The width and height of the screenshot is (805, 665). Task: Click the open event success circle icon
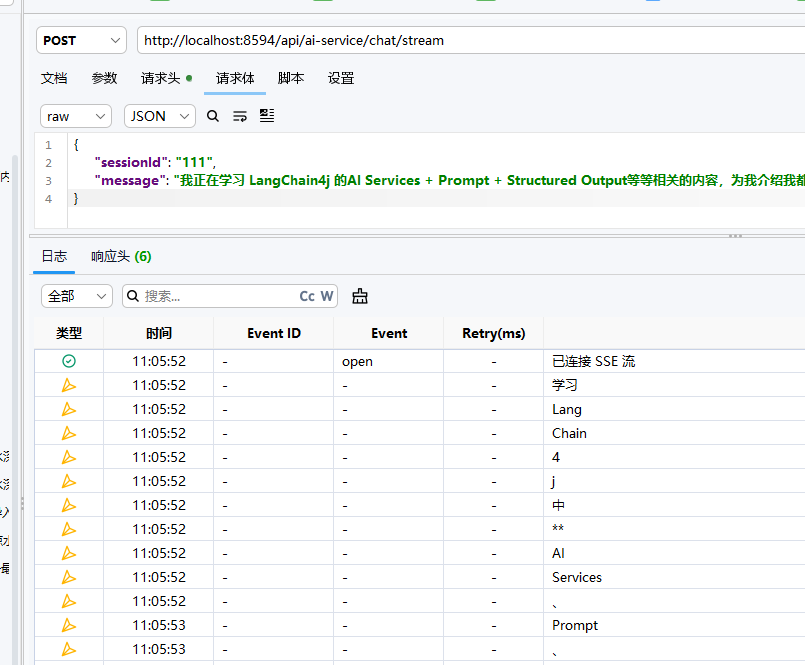[69, 362]
